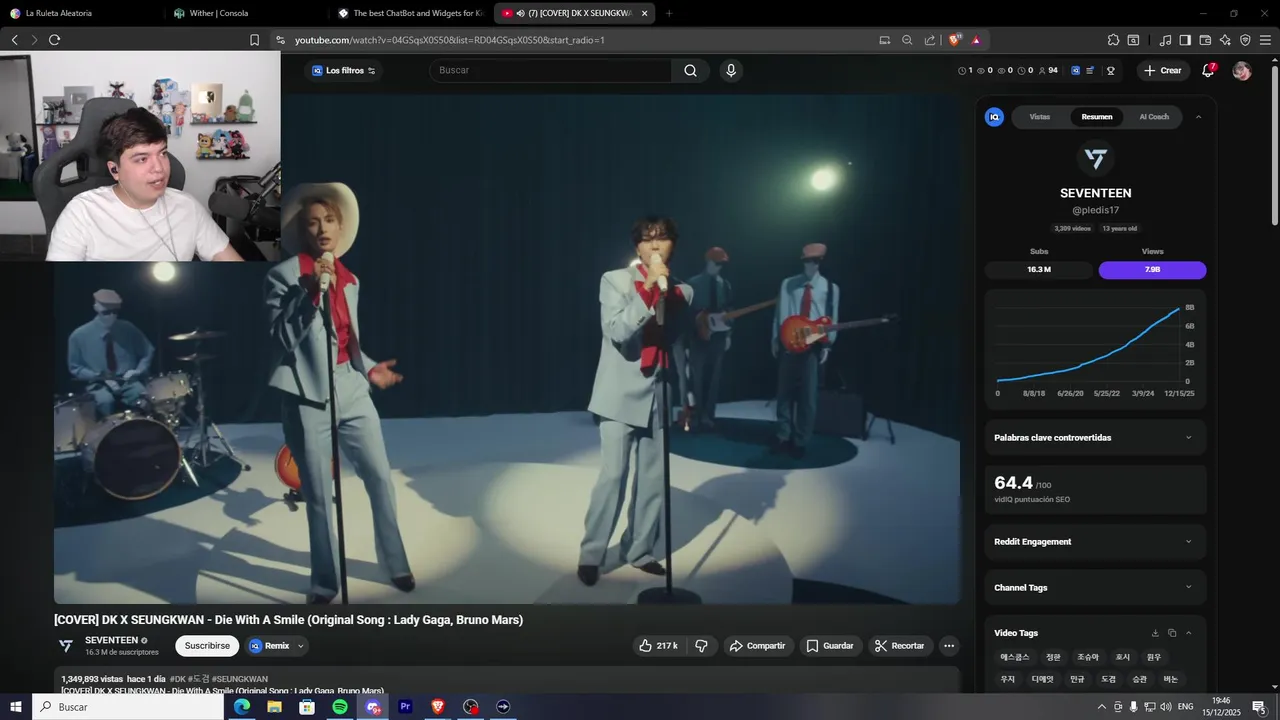Open the AI Coach tab
The image size is (1280, 720).
click(1154, 117)
